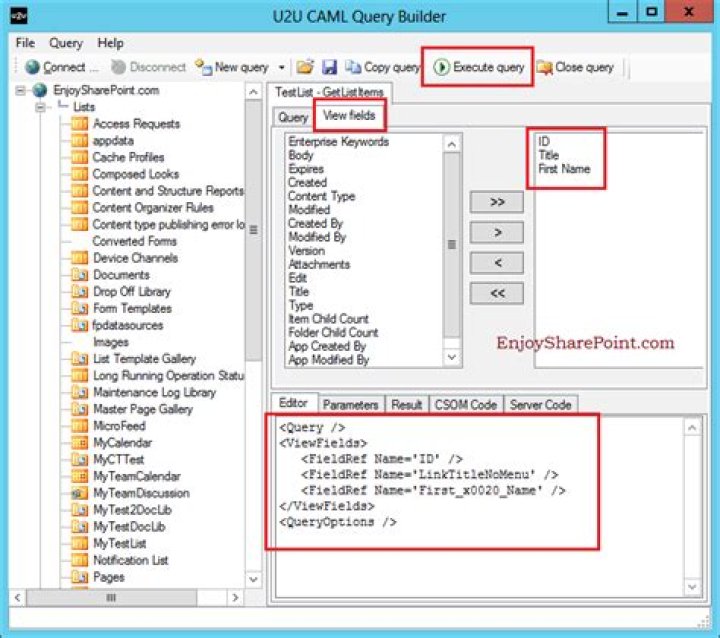Screen dimensions: 720x638
Task: Open the Query menu
Action: 66,43
